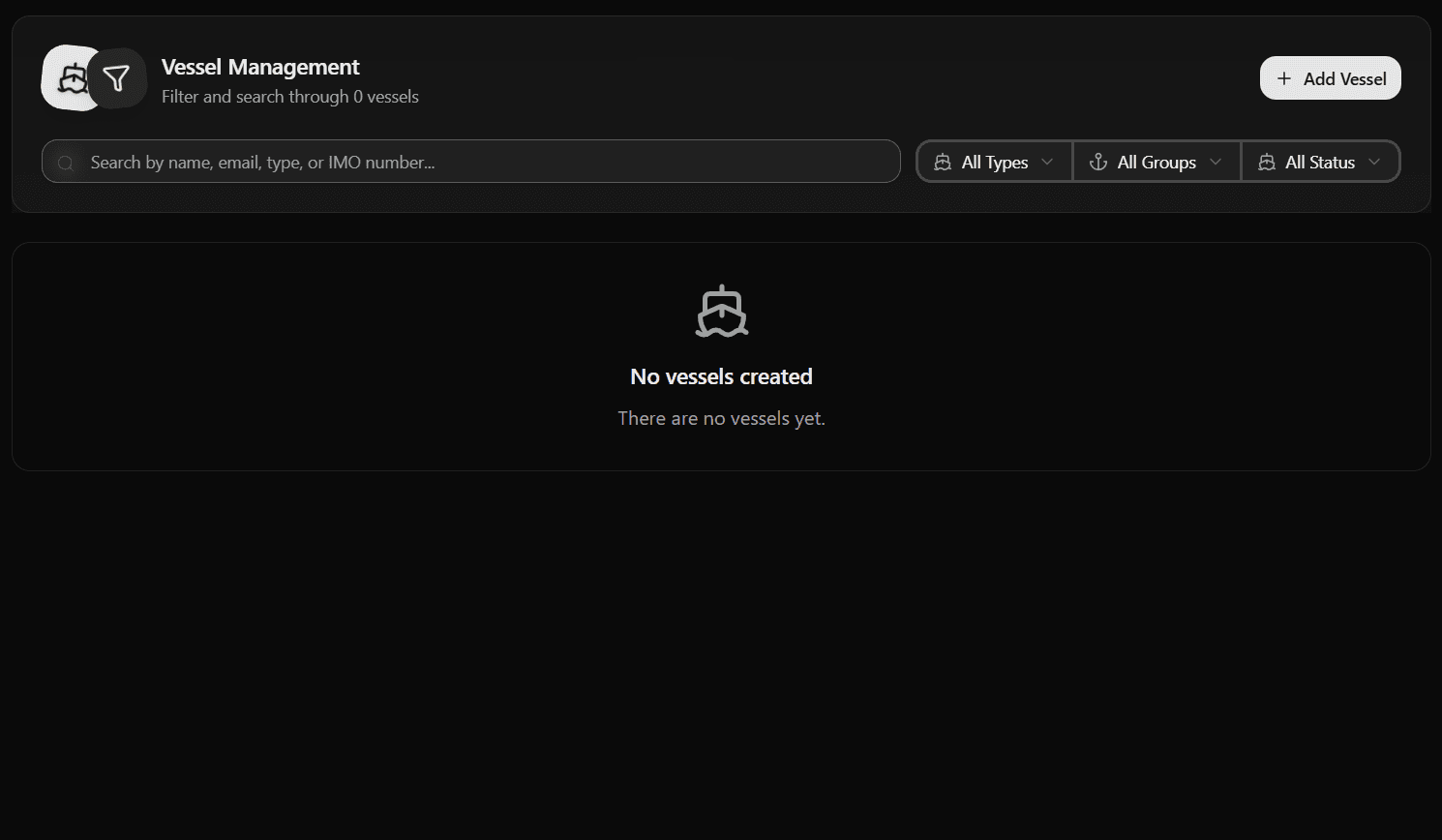This screenshot has height=840, width=1442.
Task: Click the ship icon beside All Types
Action: [943, 163]
